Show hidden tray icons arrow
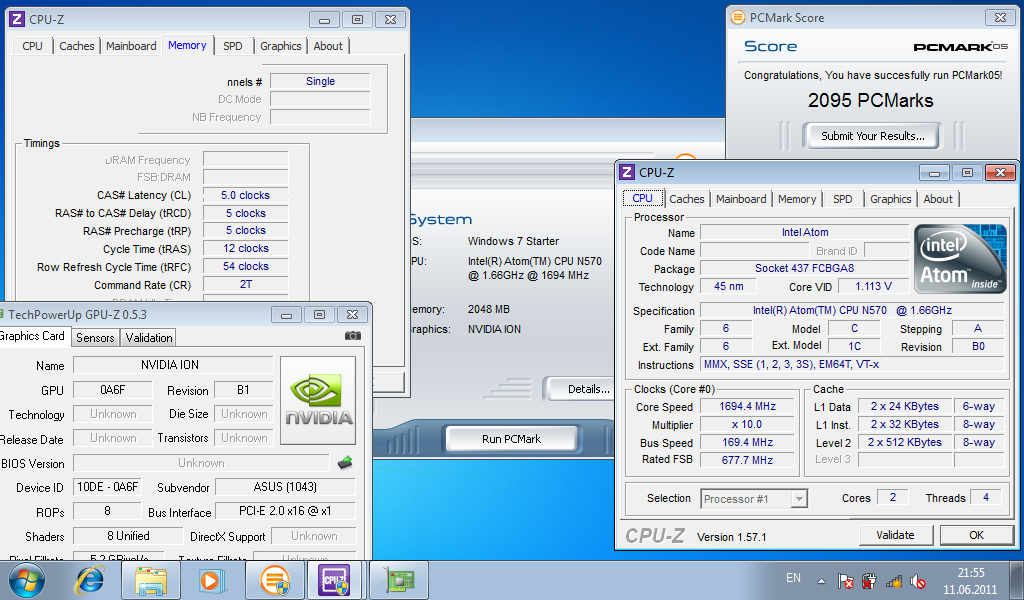The height and width of the screenshot is (600, 1024). pyautogui.click(x=822, y=580)
